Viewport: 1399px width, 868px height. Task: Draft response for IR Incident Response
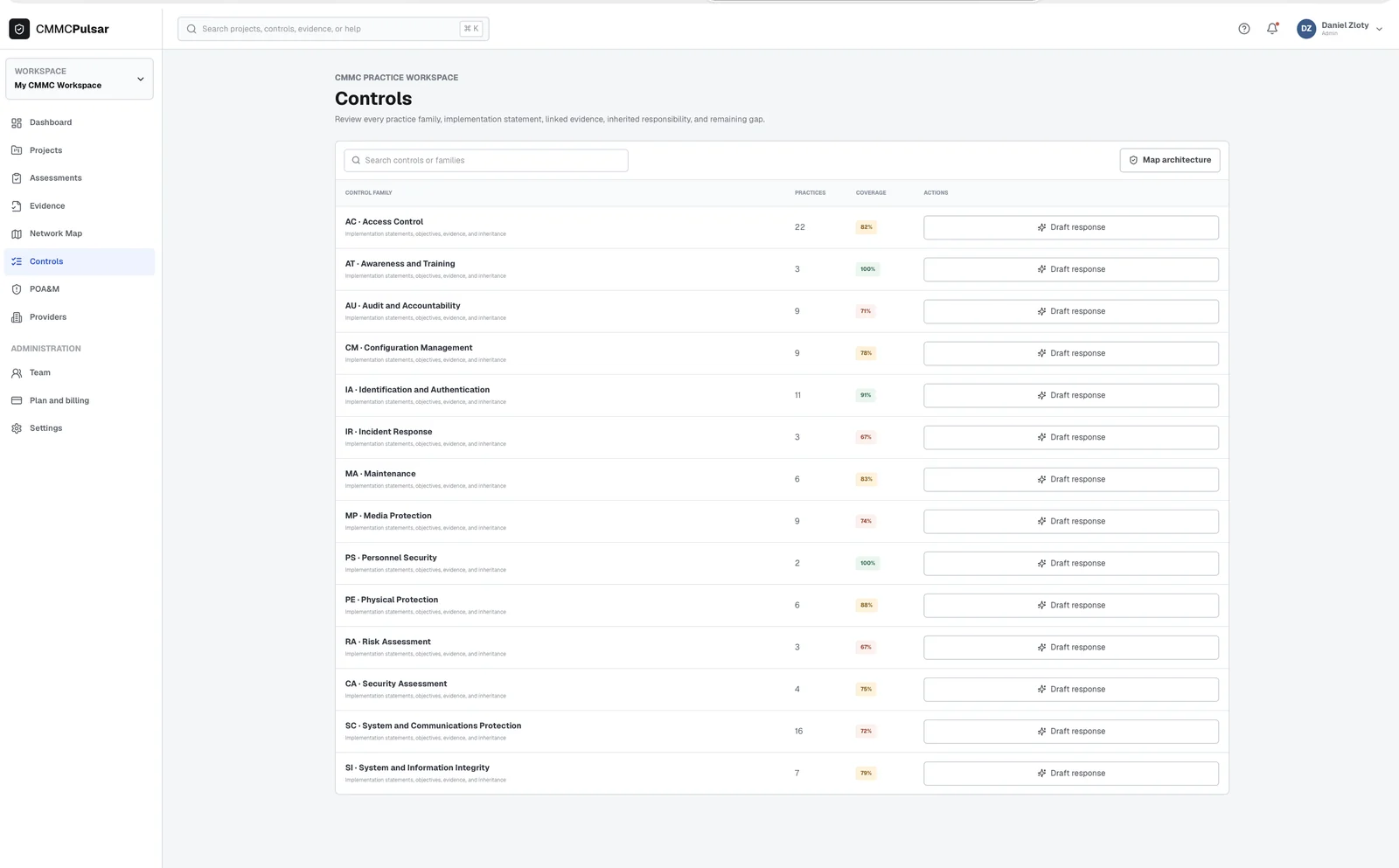pos(1071,437)
